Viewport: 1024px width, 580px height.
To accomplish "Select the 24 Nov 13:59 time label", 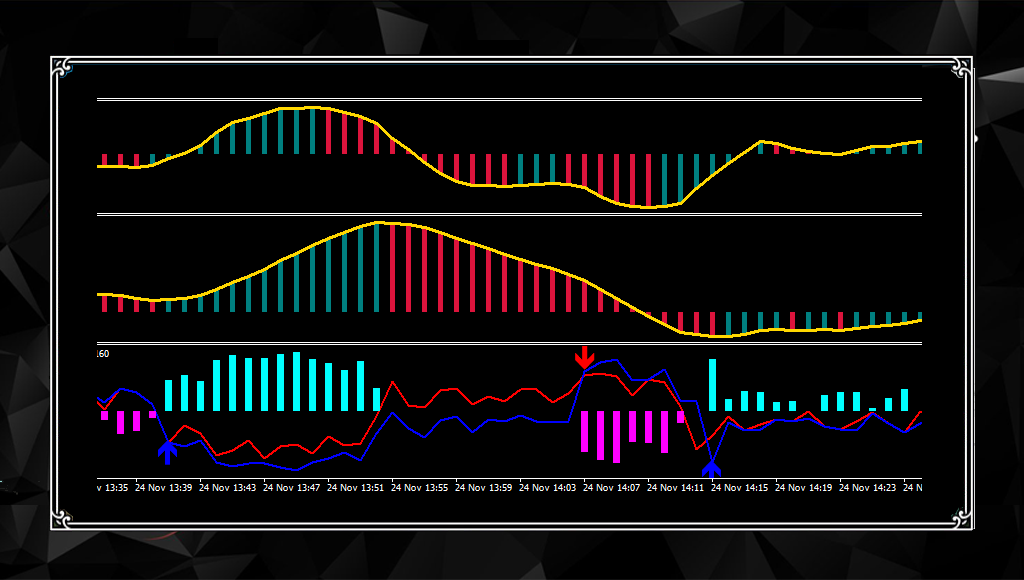I will [483, 488].
